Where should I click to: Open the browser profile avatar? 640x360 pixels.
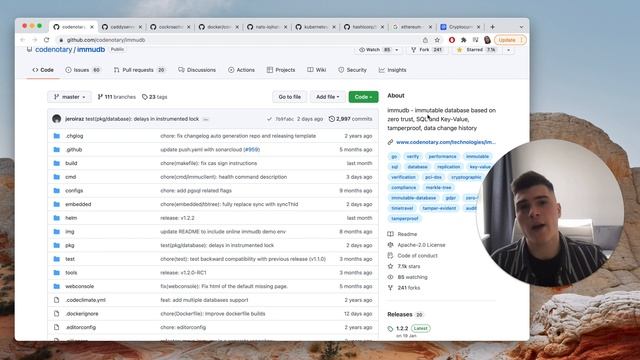tap(487, 40)
